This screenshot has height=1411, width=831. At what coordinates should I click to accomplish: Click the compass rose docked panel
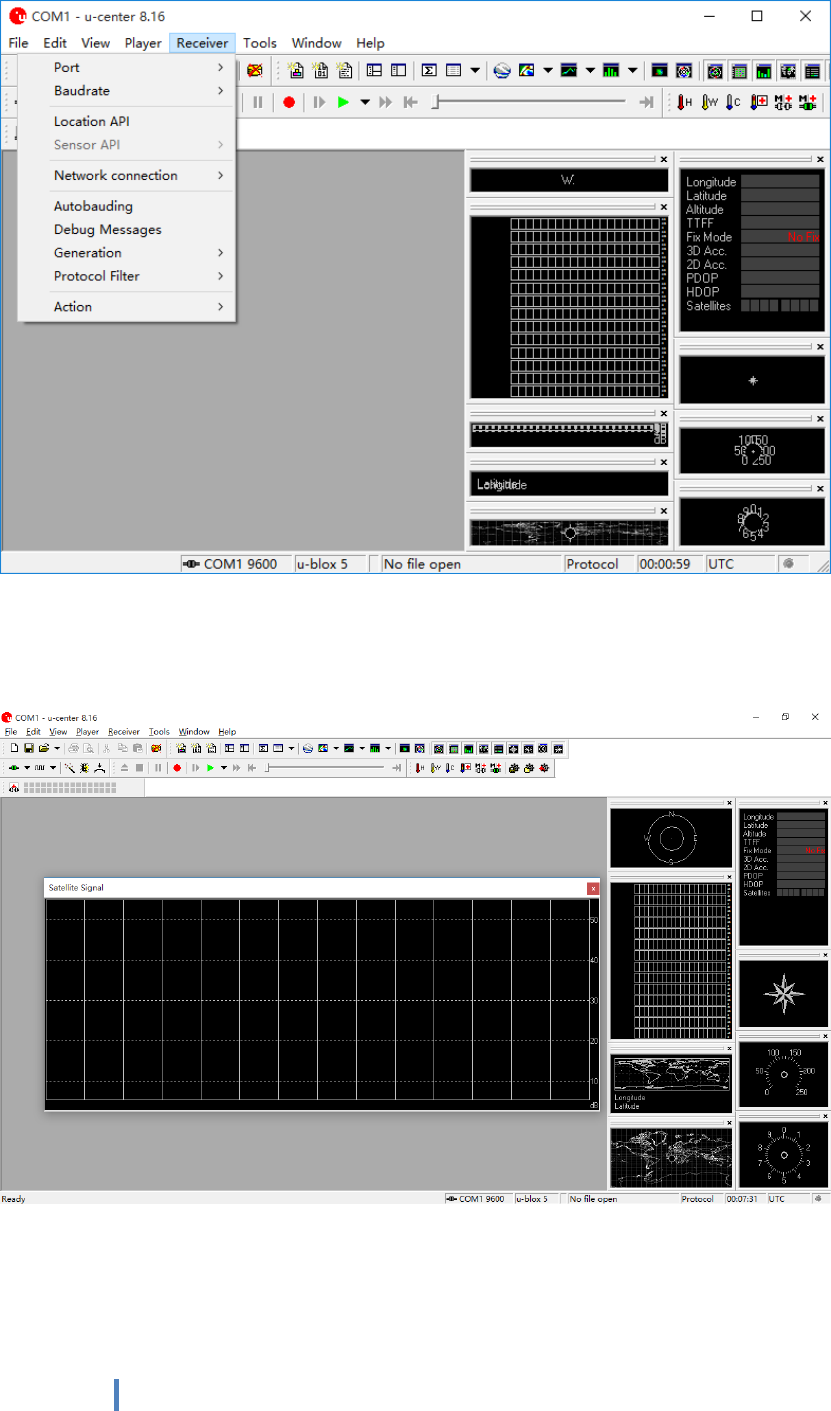click(x=783, y=993)
